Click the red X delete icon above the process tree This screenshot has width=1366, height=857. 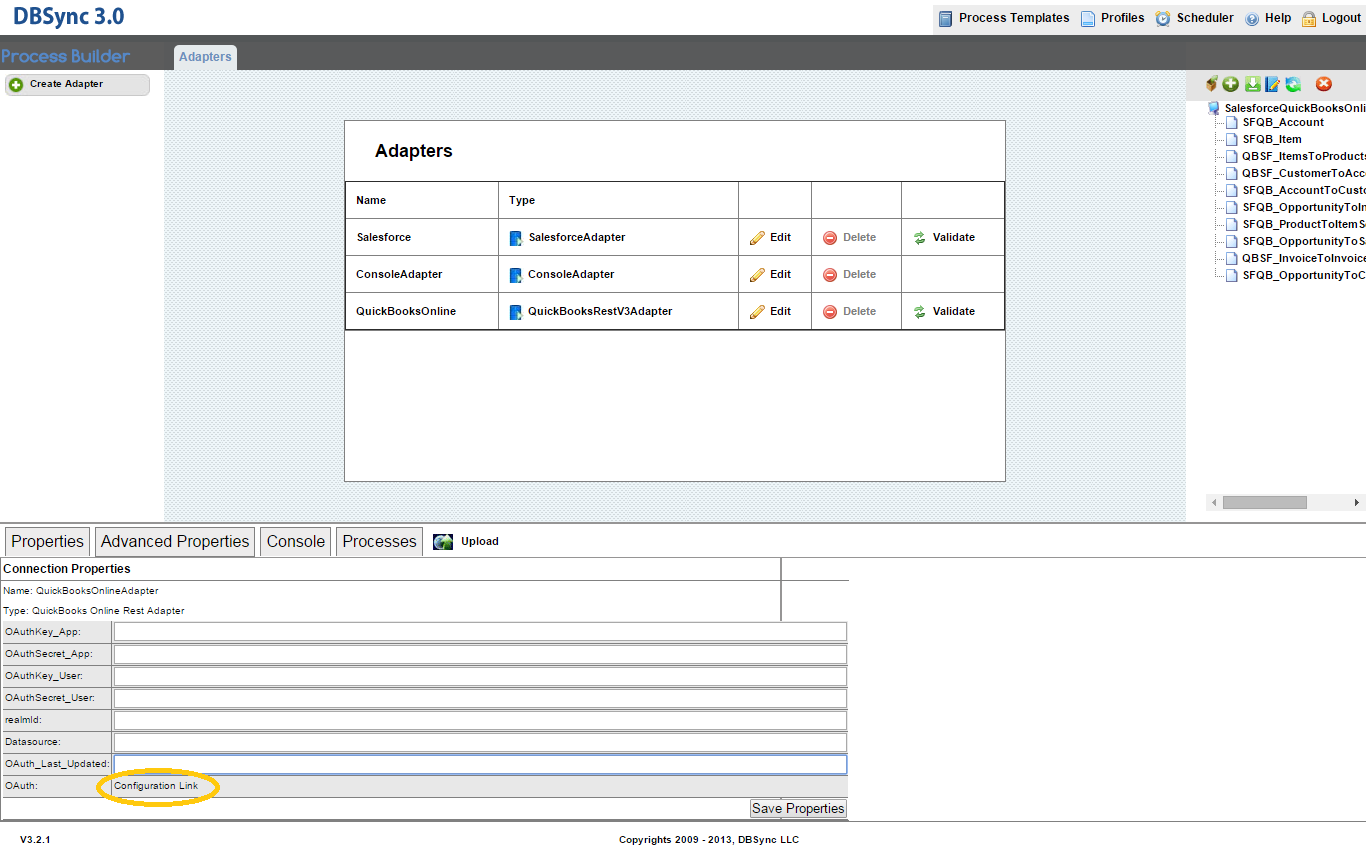[1324, 84]
